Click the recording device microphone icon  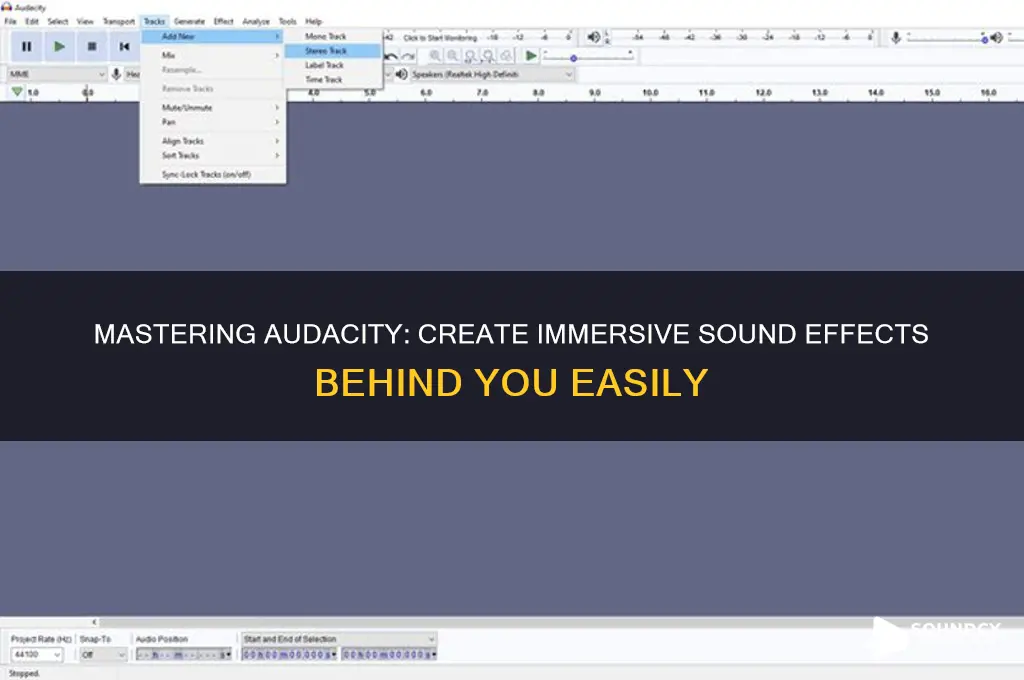click(x=116, y=74)
